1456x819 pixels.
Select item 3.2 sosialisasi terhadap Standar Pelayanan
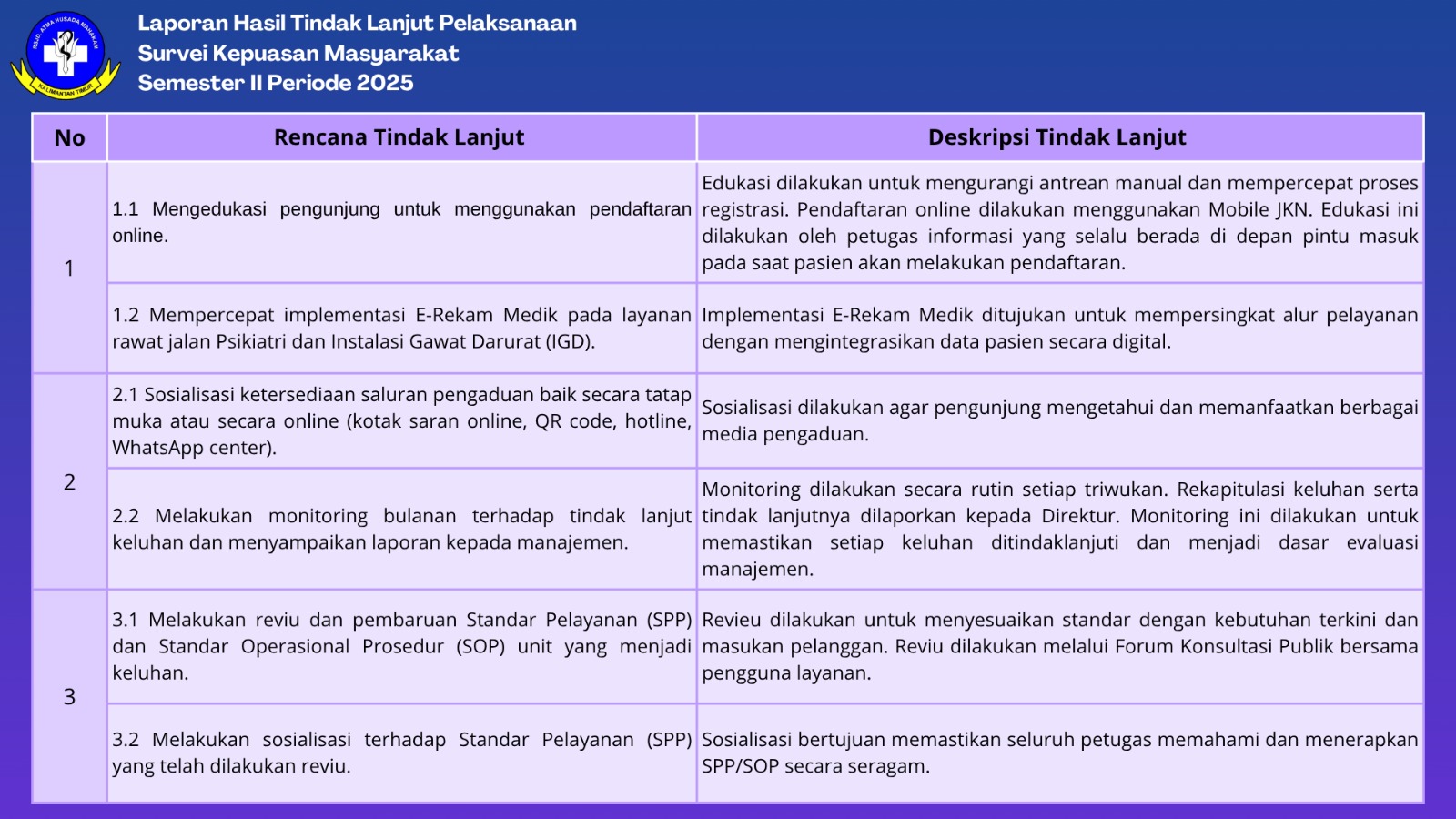(401, 753)
